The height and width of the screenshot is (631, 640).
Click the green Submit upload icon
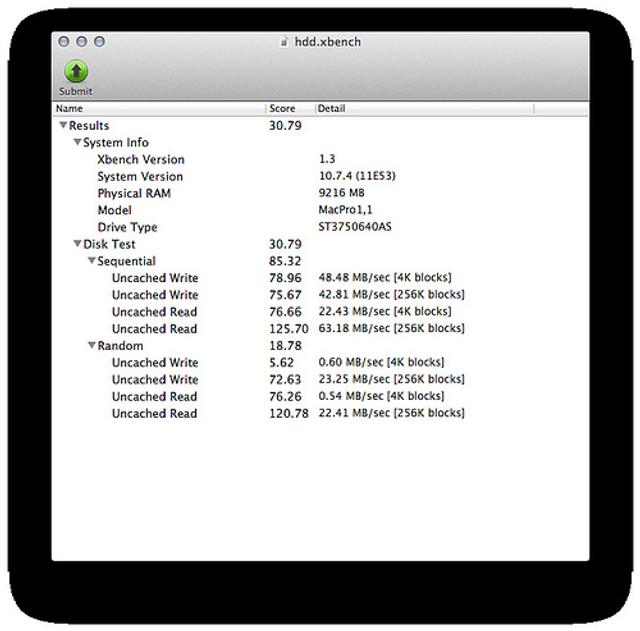[x=76, y=71]
